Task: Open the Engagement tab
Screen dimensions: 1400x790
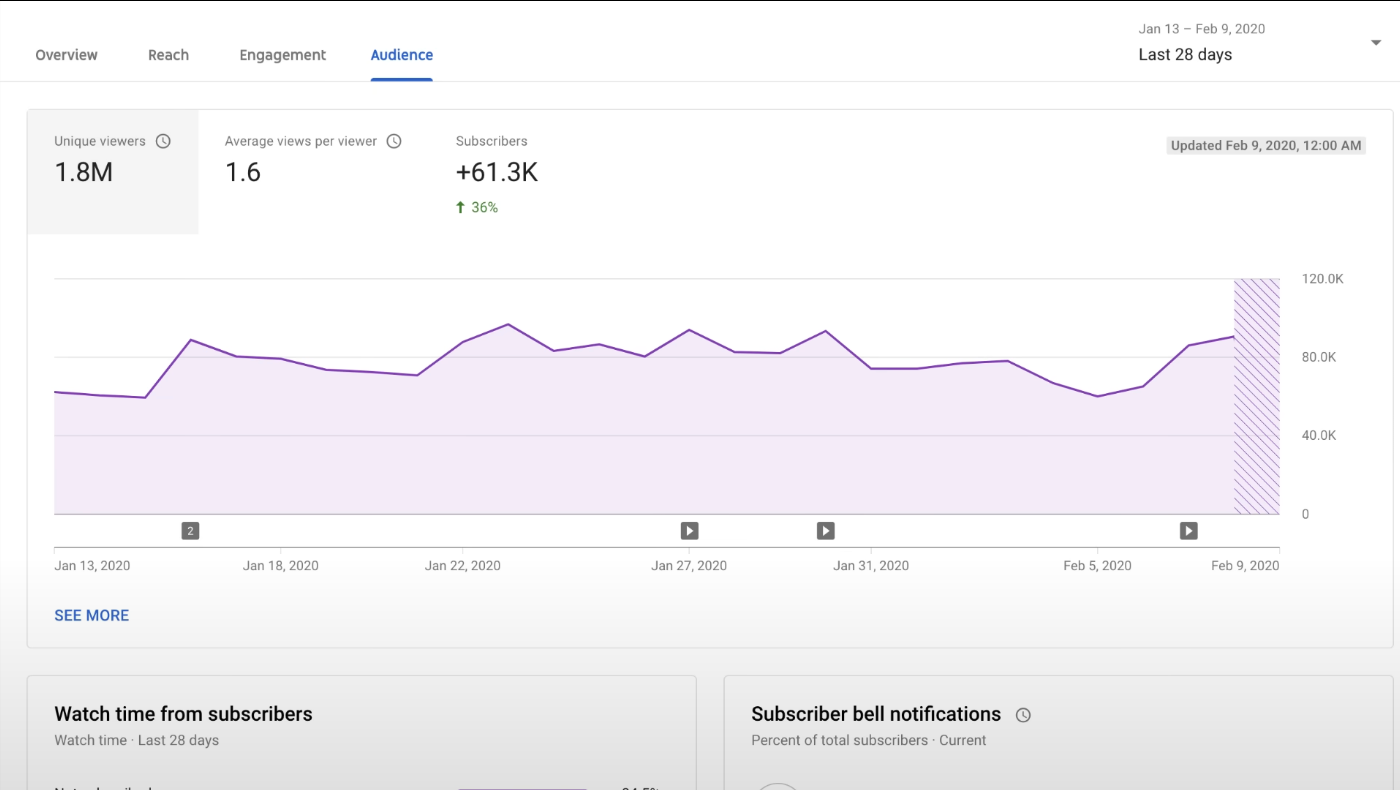Action: (282, 55)
